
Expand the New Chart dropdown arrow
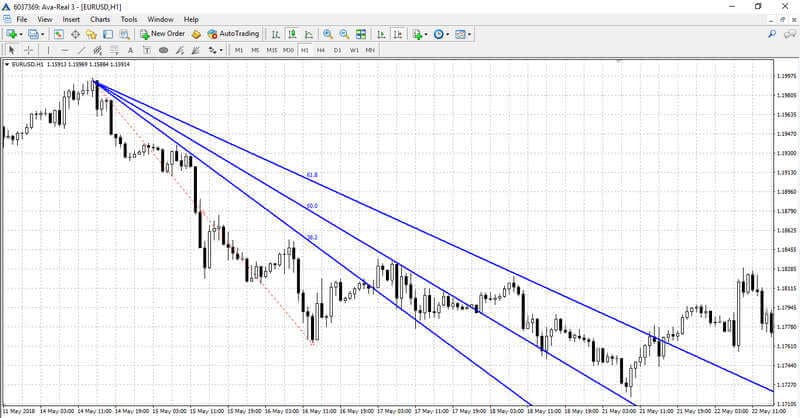click(21, 35)
